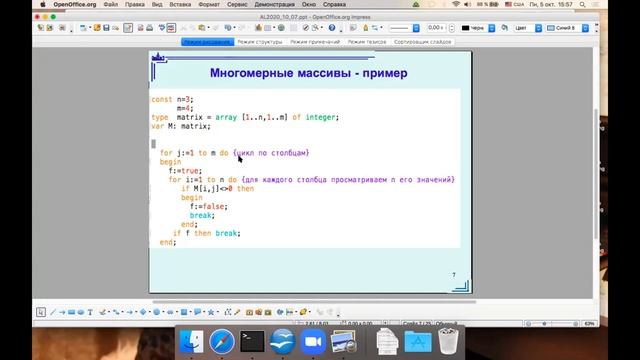Open the Вид menu
640x360 pixels.
[x=157, y=4]
